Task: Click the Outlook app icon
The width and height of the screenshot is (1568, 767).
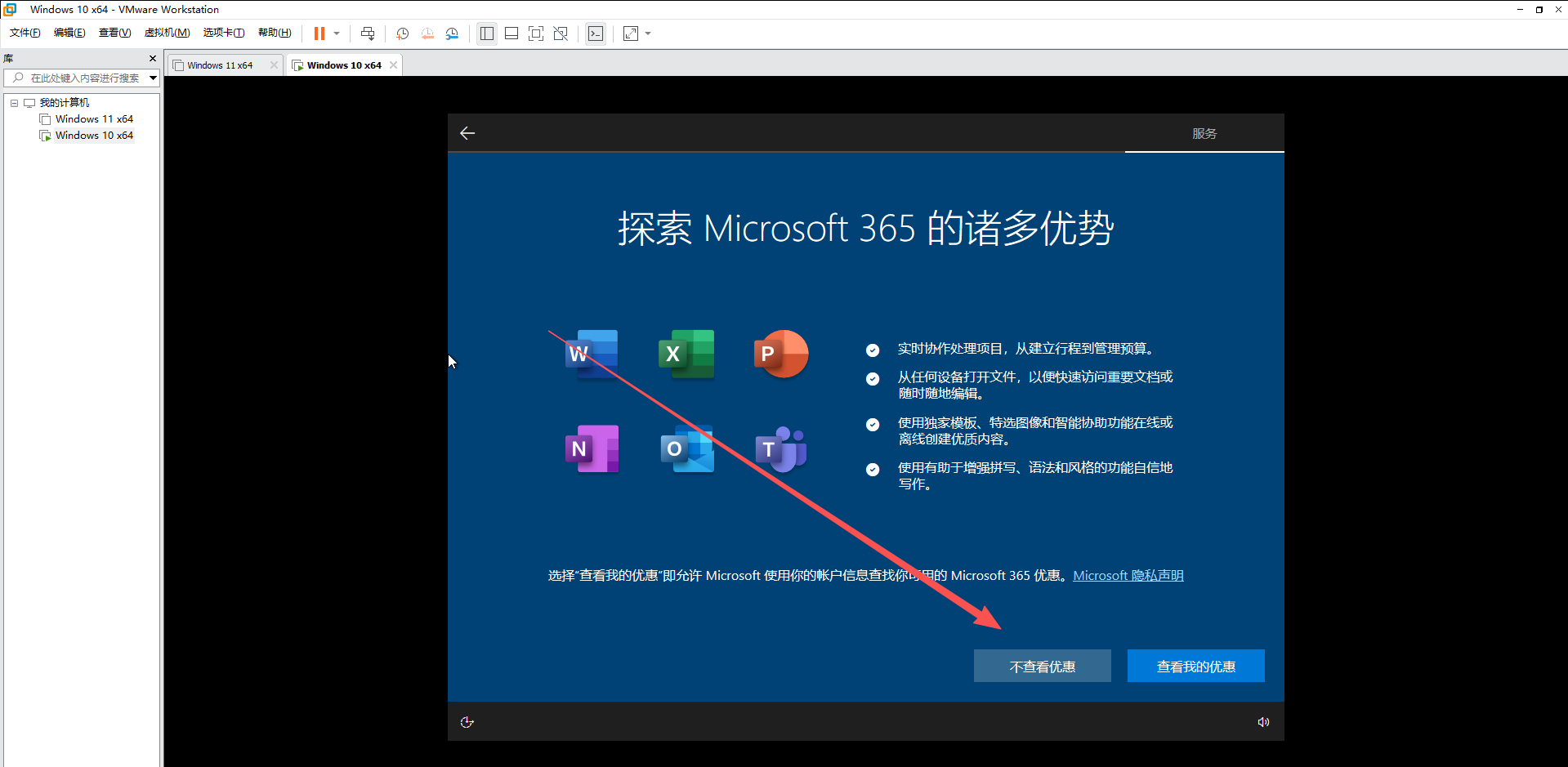Action: [x=686, y=448]
